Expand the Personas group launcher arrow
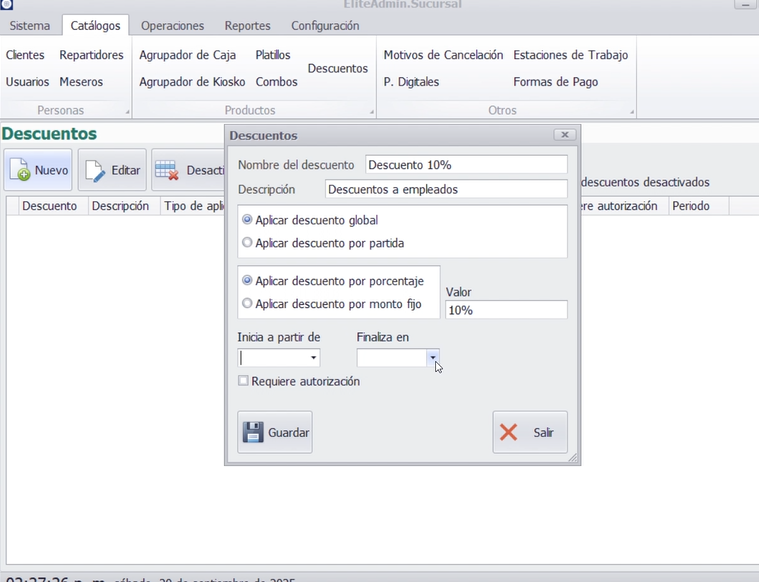This screenshot has width=759, height=582. click(127, 112)
